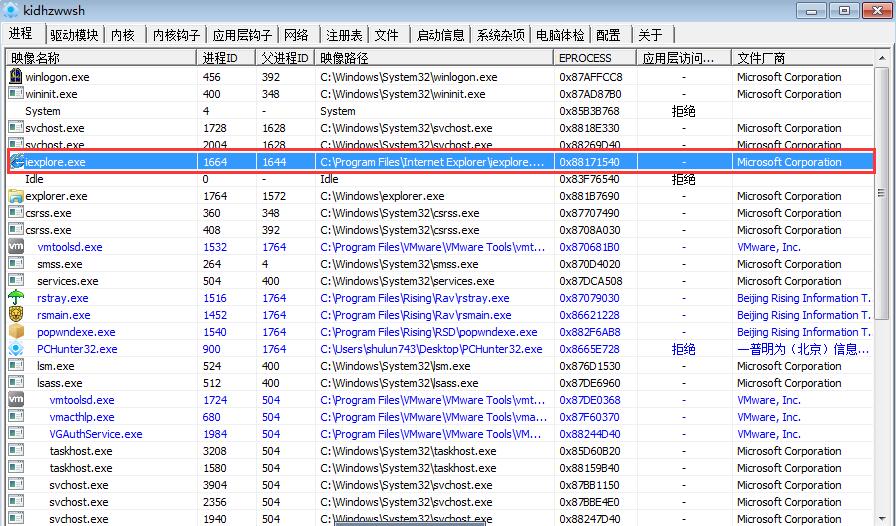The image size is (896, 526).
Task: Select the Idle process row name
Action: pyautogui.click(x=34, y=179)
